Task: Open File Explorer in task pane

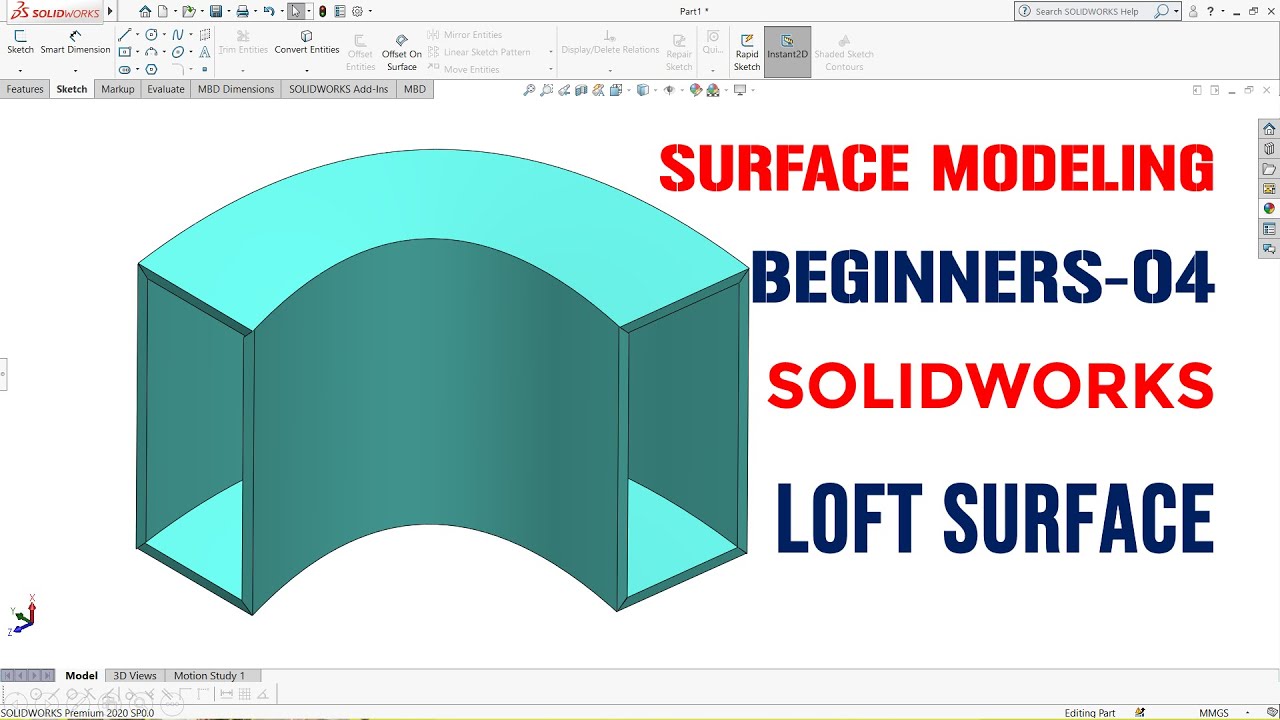Action: (x=1269, y=169)
